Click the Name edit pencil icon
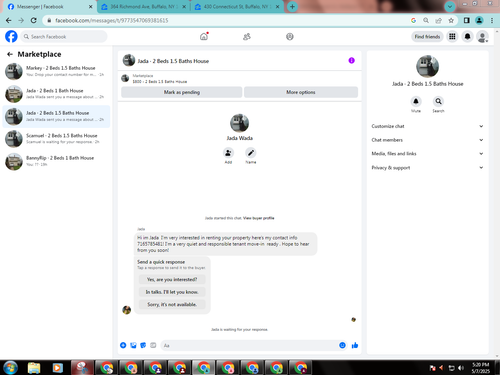This screenshot has width=500, height=375. [251, 153]
